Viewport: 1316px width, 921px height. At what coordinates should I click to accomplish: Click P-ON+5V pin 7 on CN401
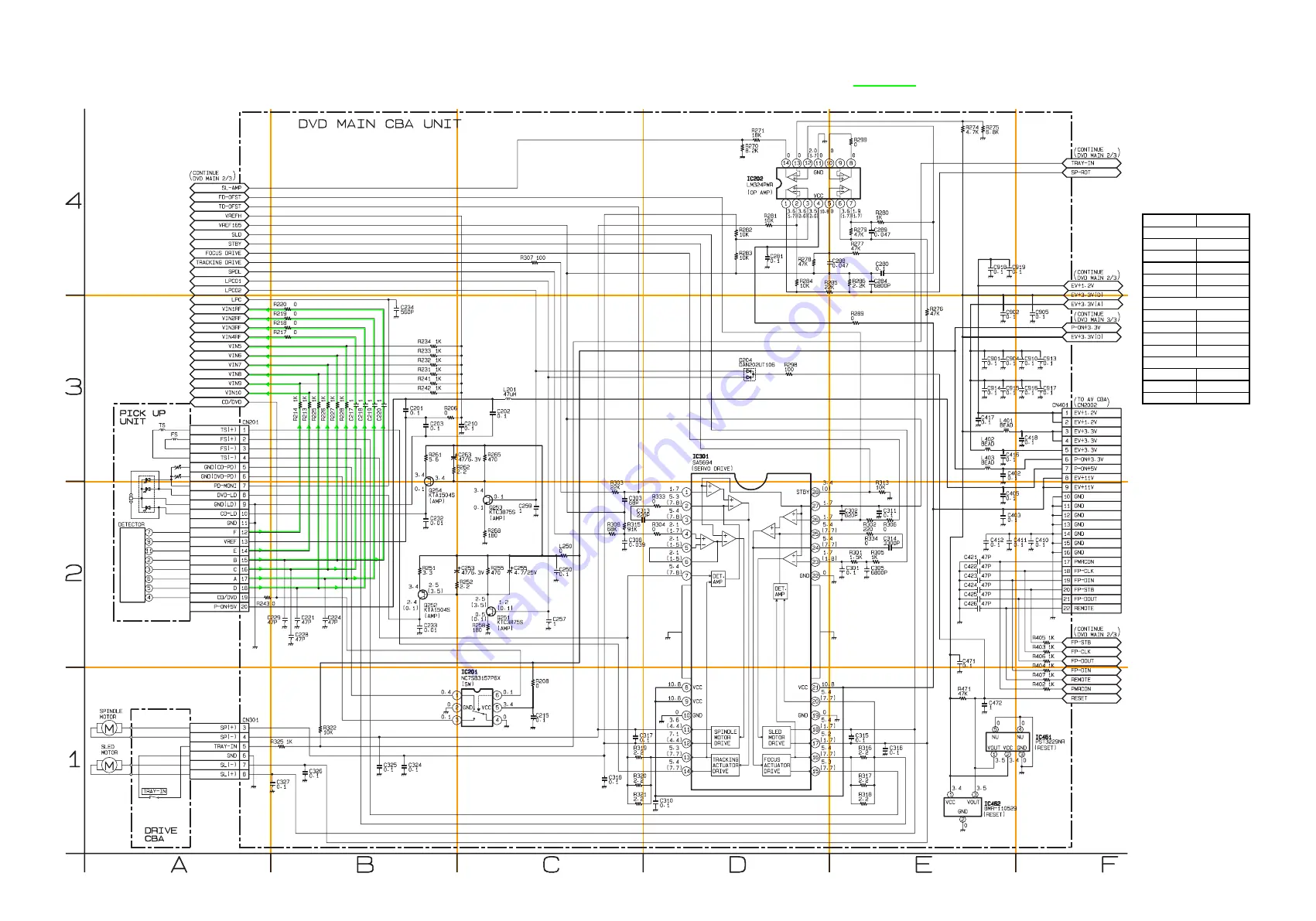[1092, 469]
